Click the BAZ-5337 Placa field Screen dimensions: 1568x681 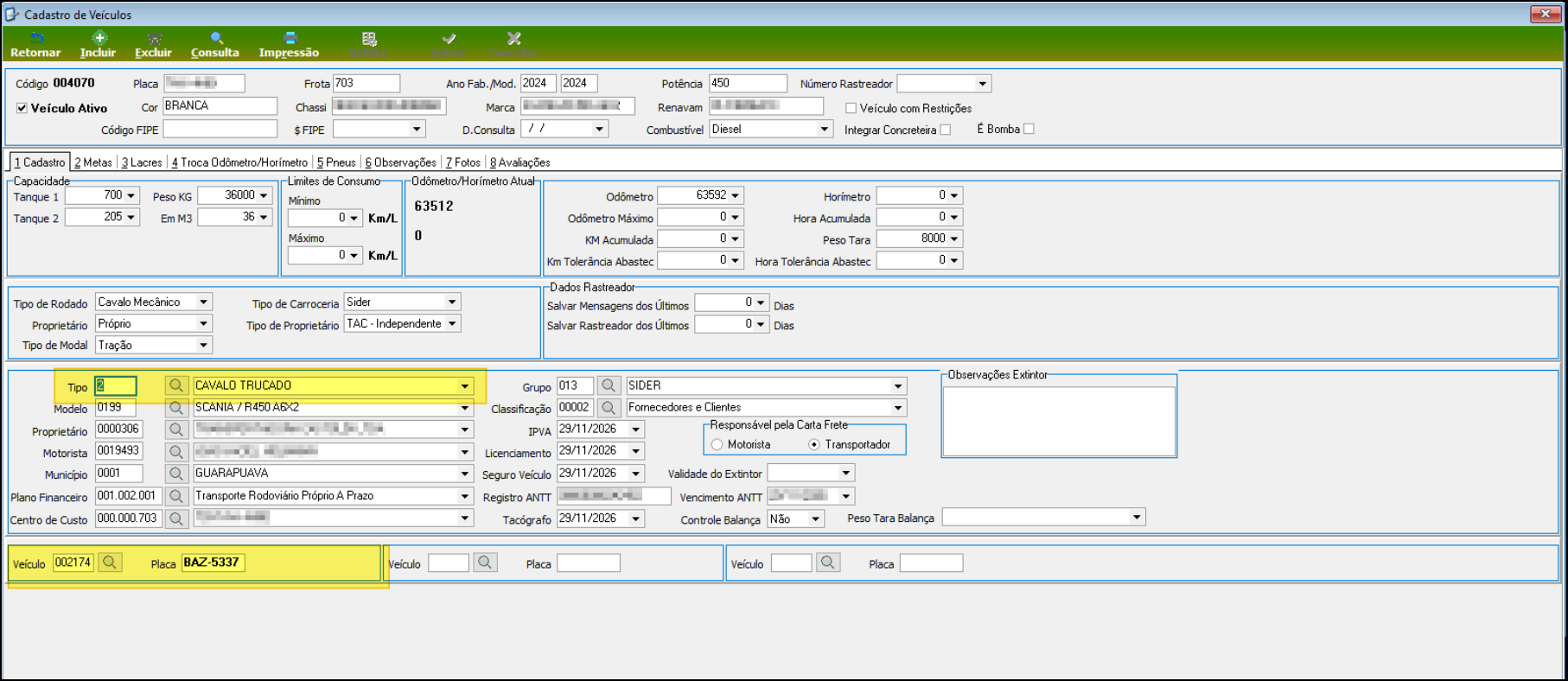[x=213, y=563]
